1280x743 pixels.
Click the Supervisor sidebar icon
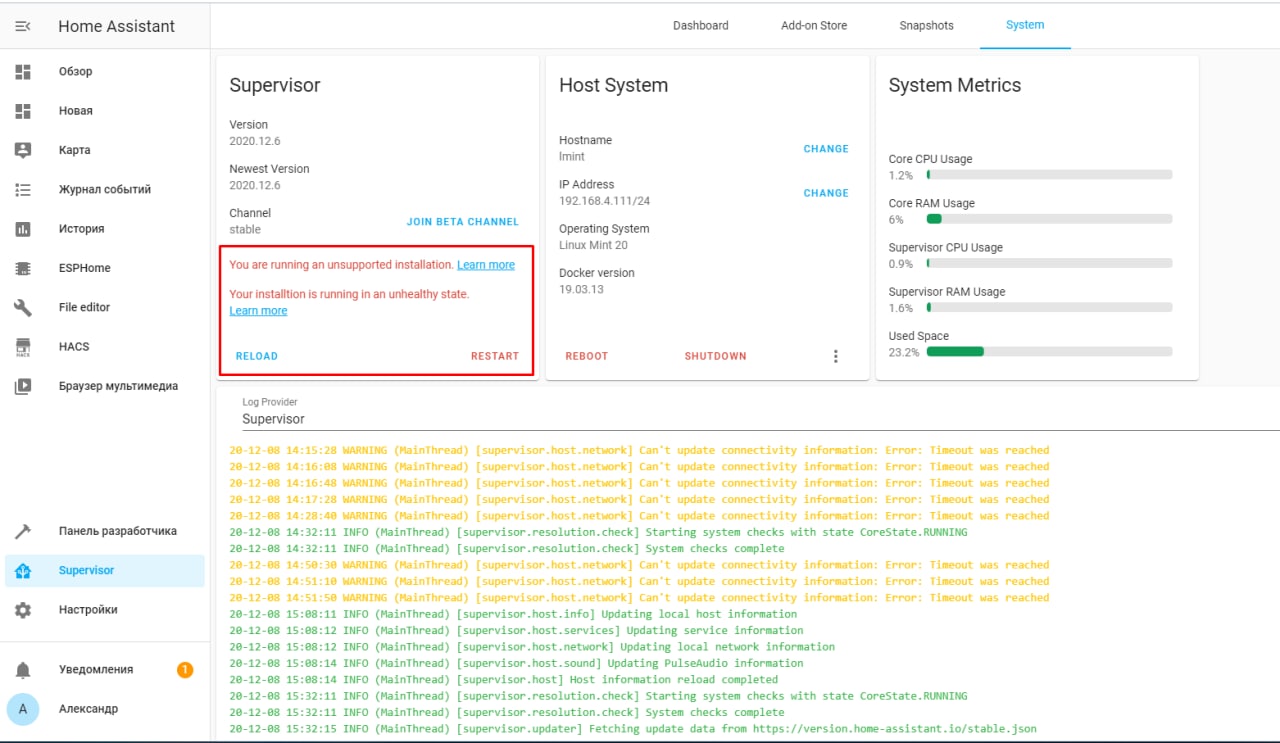tap(23, 571)
